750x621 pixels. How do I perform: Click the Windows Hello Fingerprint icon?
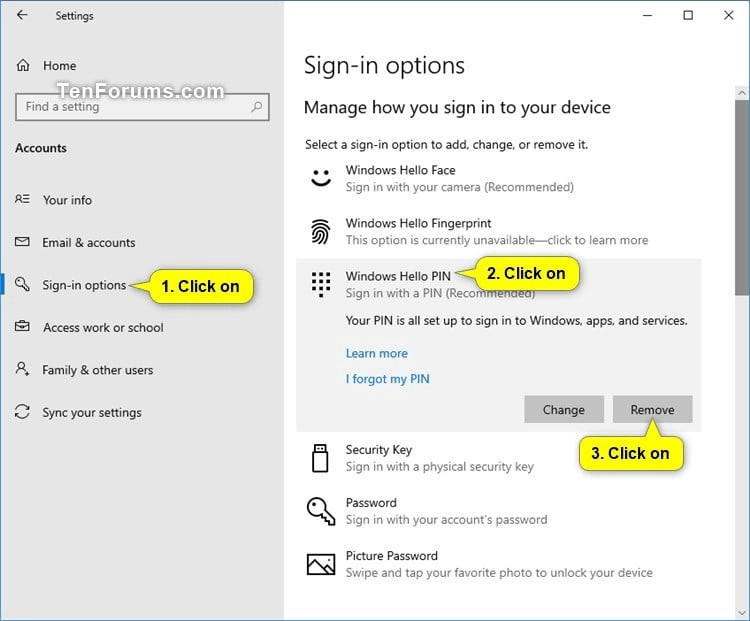tap(320, 232)
